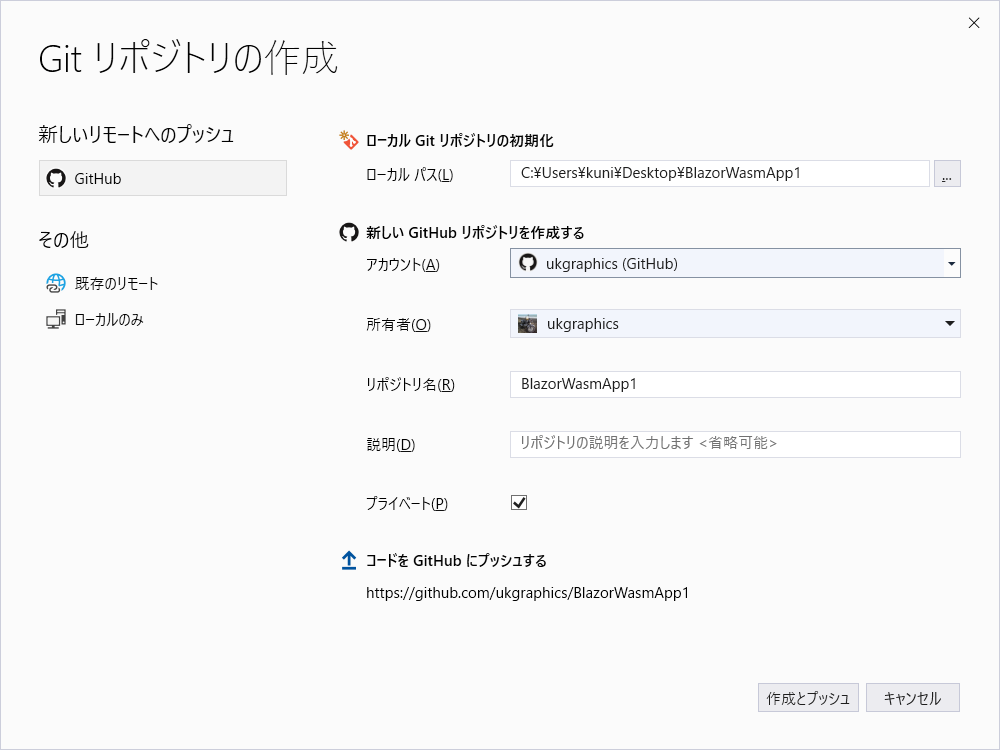
Task: Click GitHub icon inside account combo box
Action: [x=528, y=263]
